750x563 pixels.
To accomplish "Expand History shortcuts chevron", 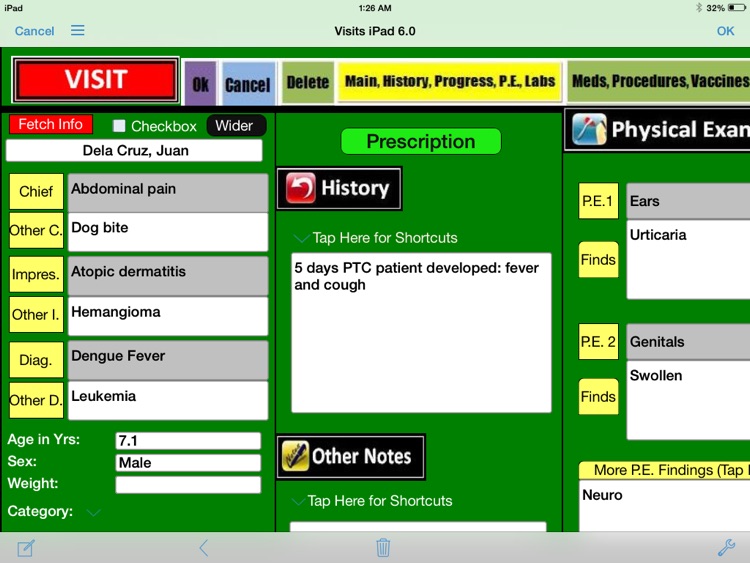I will [x=301, y=238].
